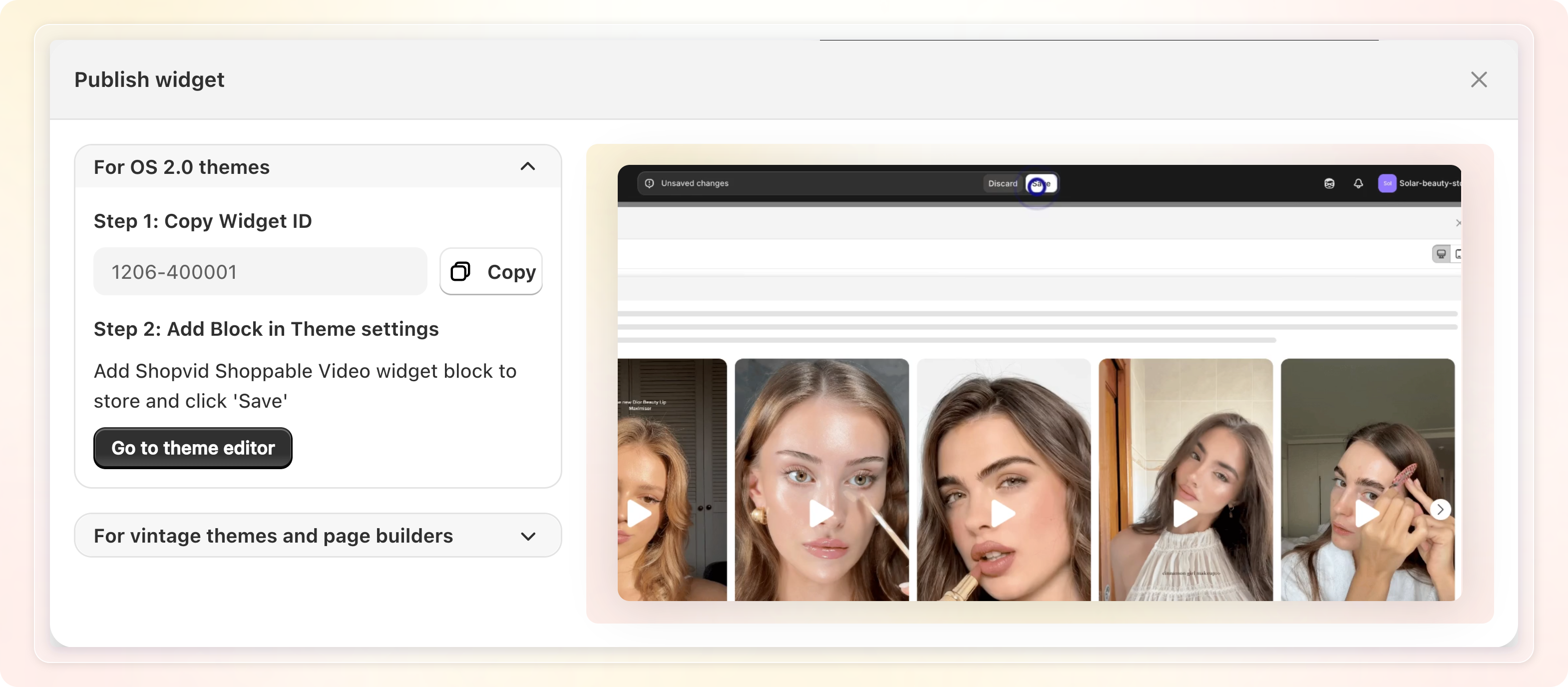The width and height of the screenshot is (1568, 687).
Task: Click the support face icon in preview
Action: pos(1329,183)
